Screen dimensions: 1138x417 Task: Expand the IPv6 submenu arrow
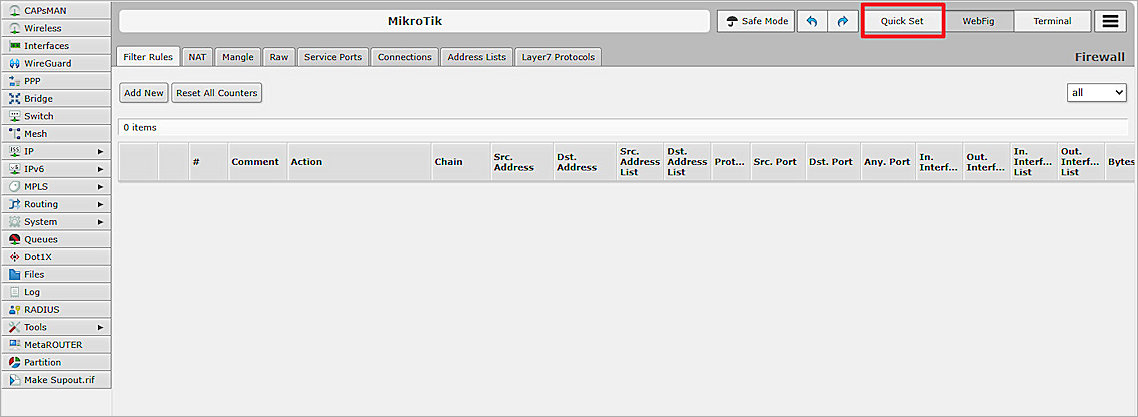pos(101,169)
